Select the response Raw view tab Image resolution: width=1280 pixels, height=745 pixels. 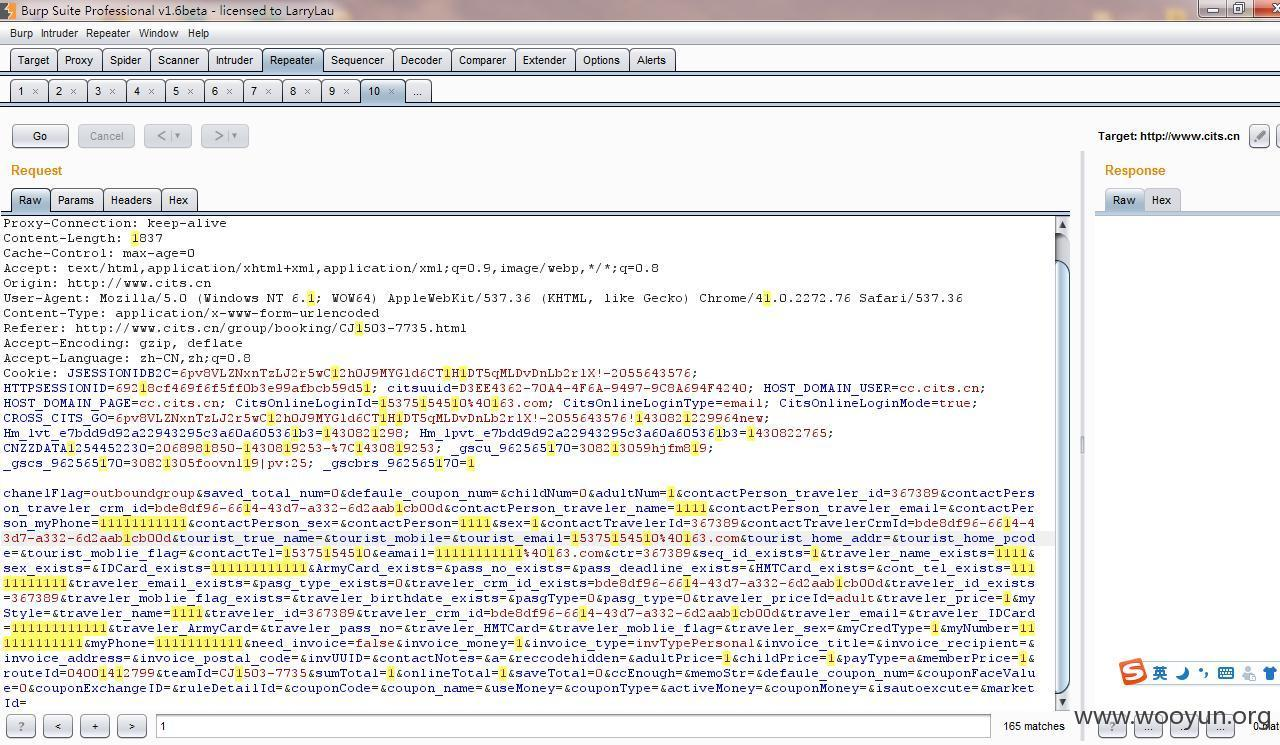coord(1124,200)
